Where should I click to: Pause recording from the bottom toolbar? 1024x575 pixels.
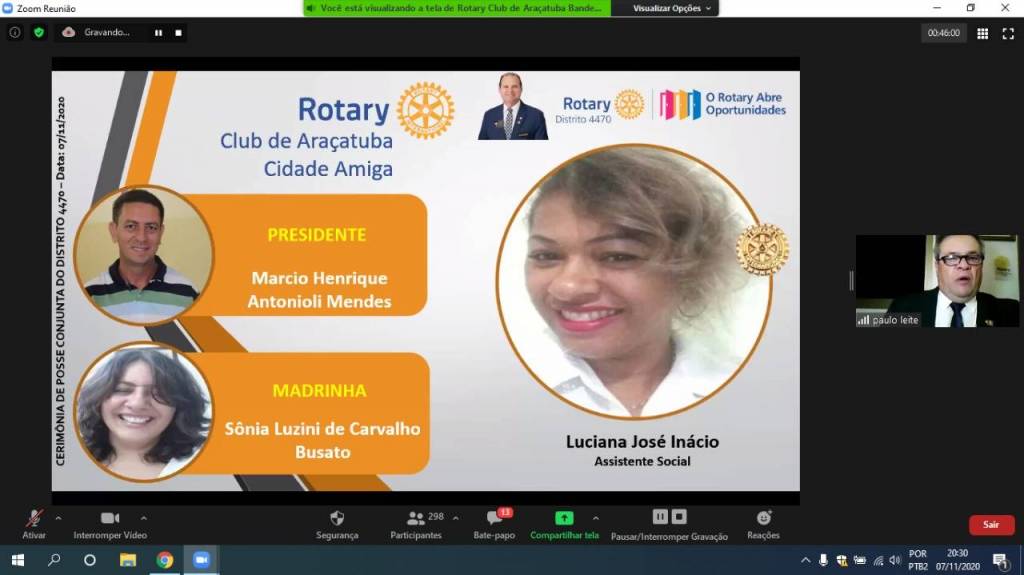pyautogui.click(x=660, y=517)
